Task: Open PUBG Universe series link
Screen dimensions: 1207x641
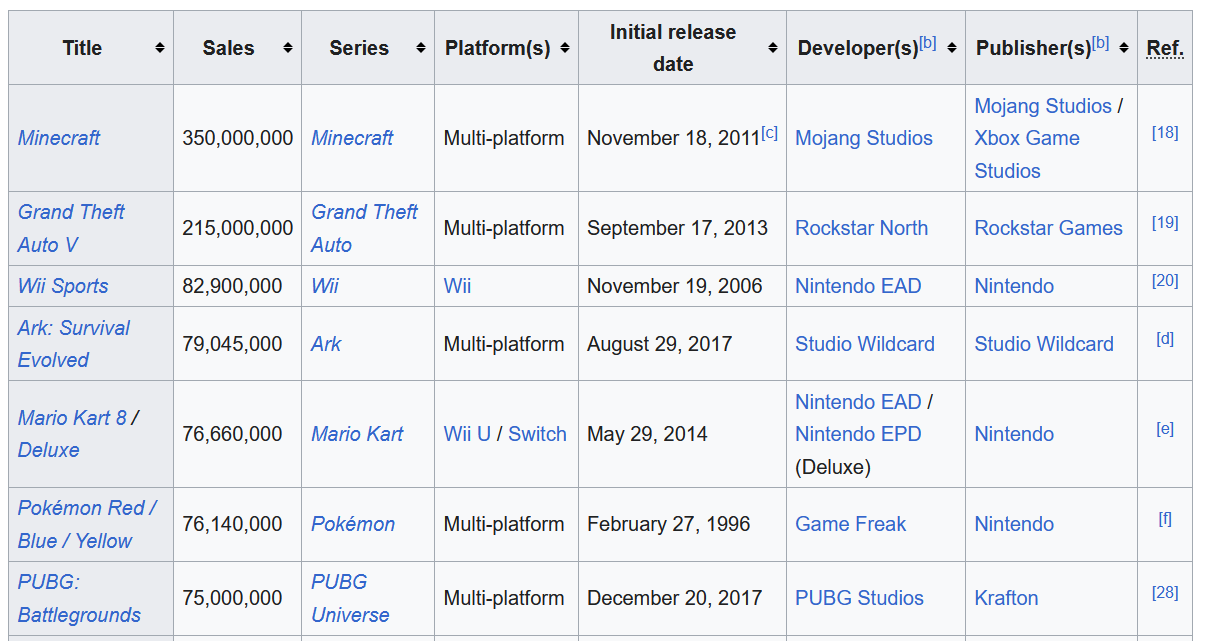Action: pyautogui.click(x=350, y=598)
